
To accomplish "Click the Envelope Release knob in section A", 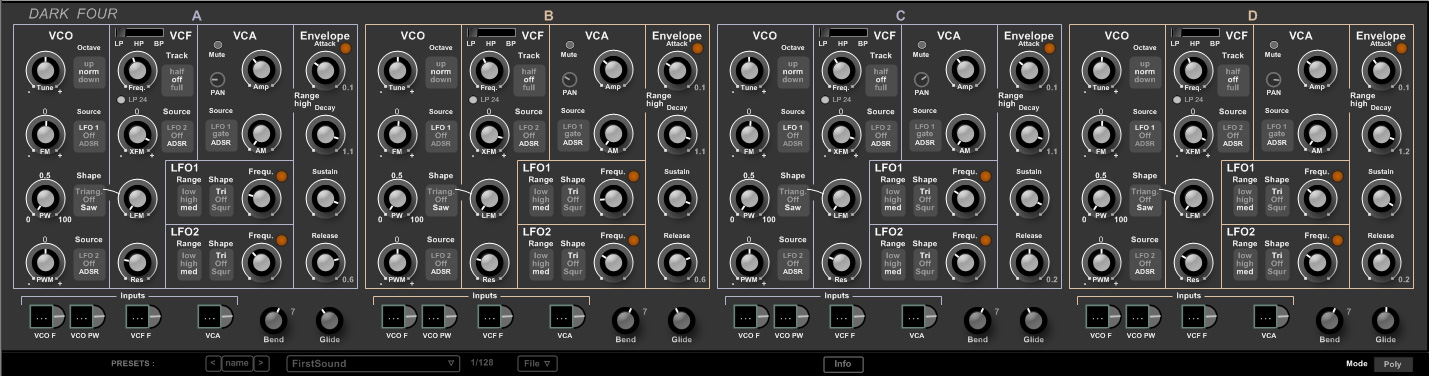I will [326, 261].
